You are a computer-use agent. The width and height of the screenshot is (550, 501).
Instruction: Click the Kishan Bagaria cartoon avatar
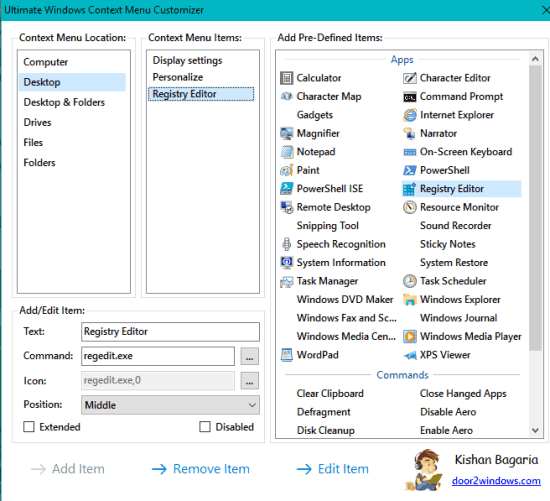(x=423, y=469)
